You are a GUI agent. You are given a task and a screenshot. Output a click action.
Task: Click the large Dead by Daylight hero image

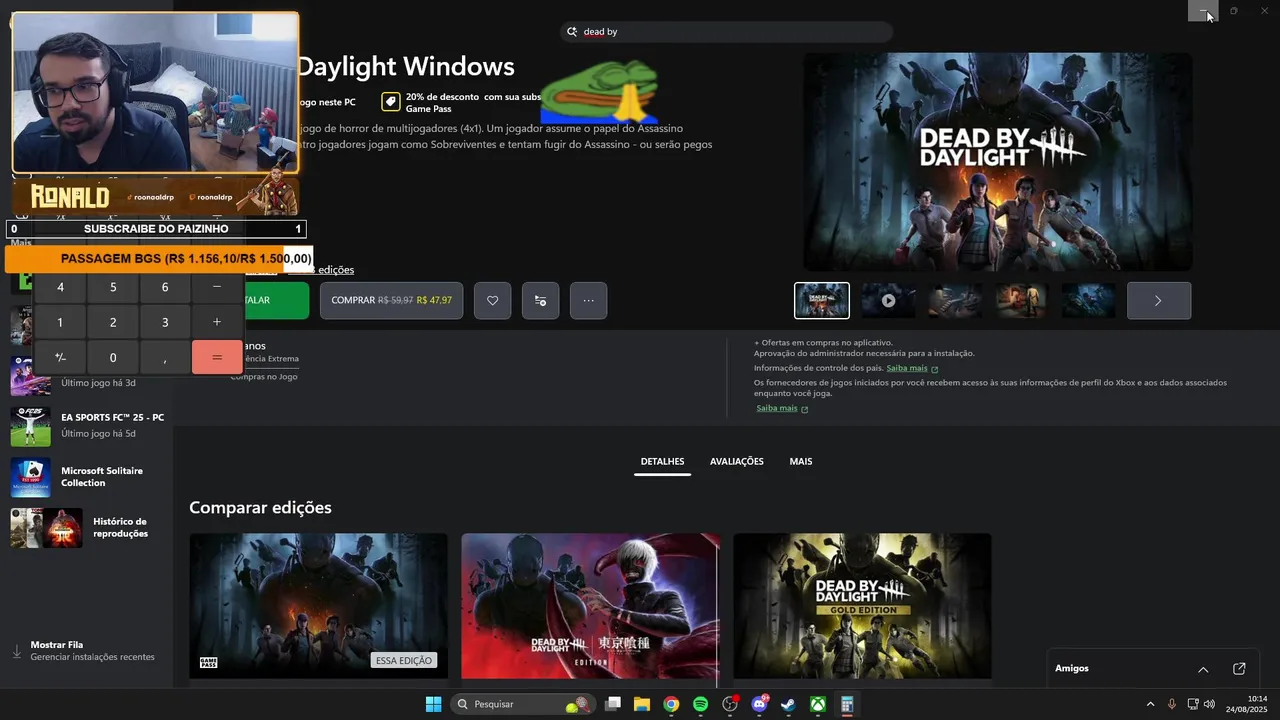coord(998,162)
